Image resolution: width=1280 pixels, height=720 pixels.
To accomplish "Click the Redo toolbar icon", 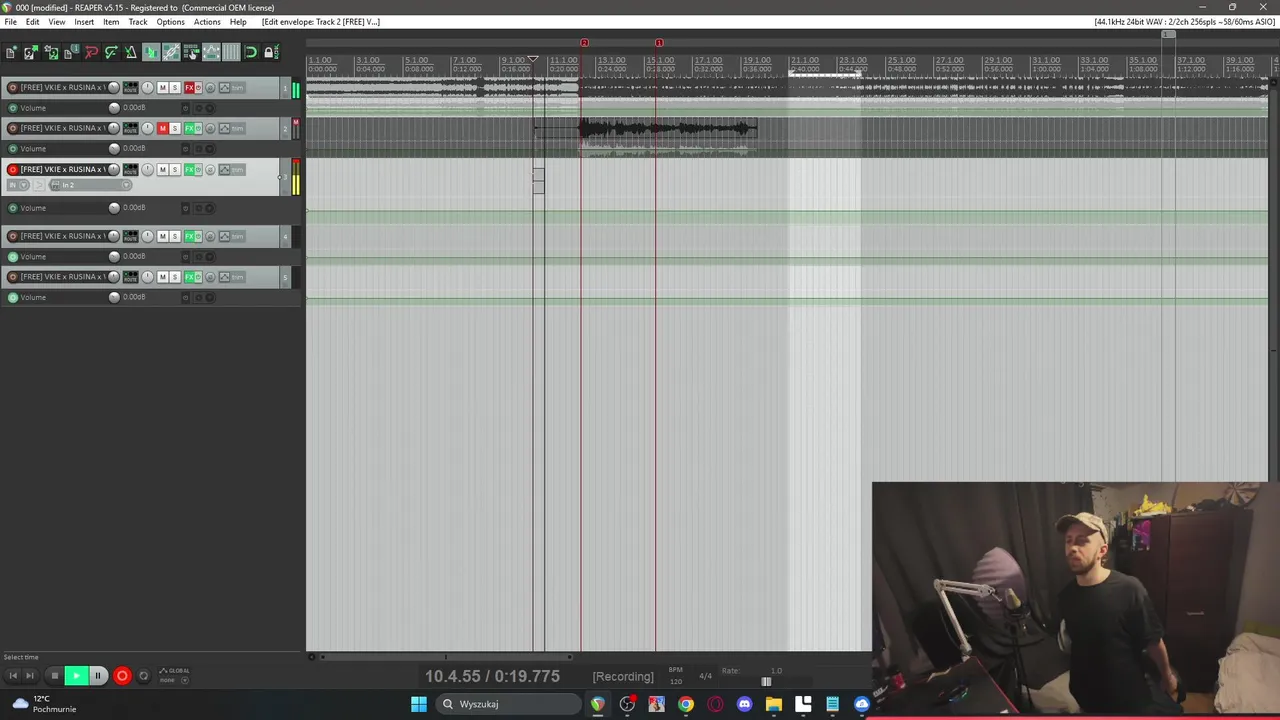I will (111, 52).
